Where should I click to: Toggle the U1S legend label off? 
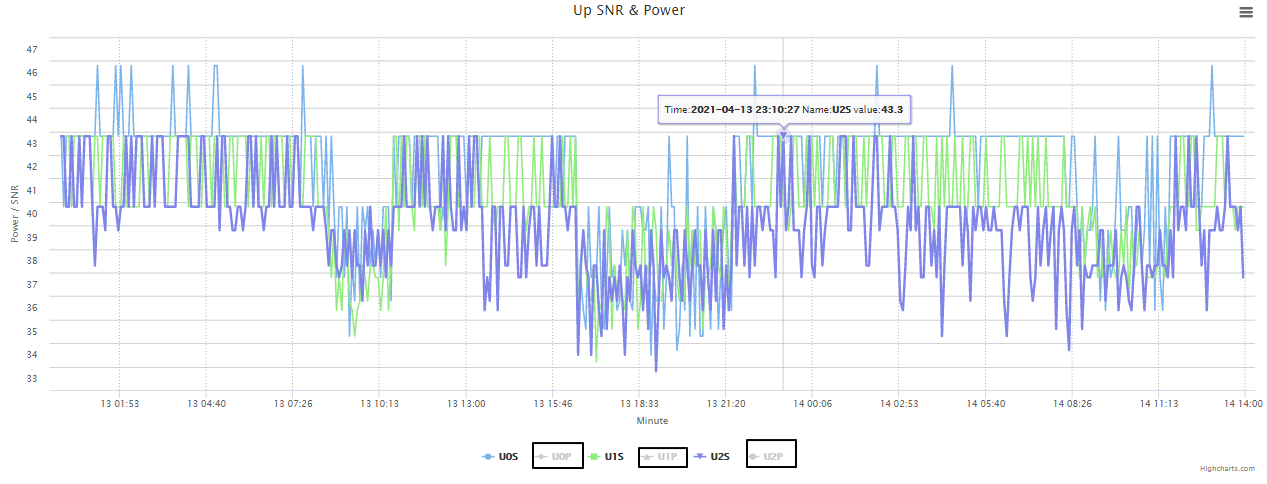pyautogui.click(x=614, y=457)
